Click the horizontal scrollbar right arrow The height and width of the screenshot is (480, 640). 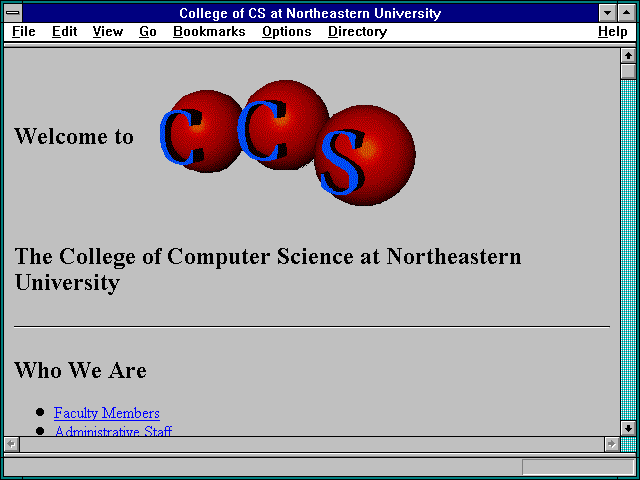(611, 444)
